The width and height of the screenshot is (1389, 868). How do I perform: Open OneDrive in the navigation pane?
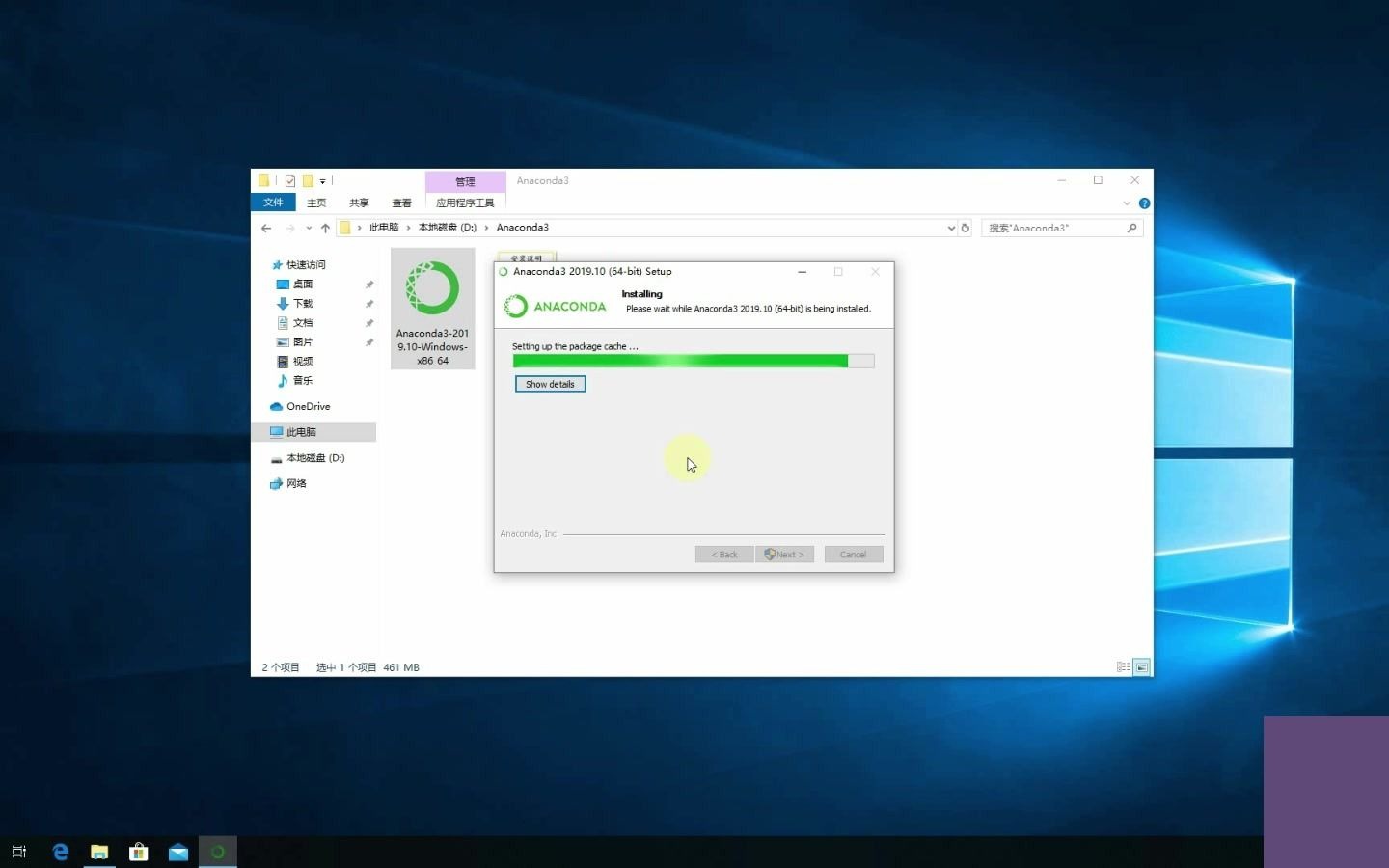tap(308, 407)
